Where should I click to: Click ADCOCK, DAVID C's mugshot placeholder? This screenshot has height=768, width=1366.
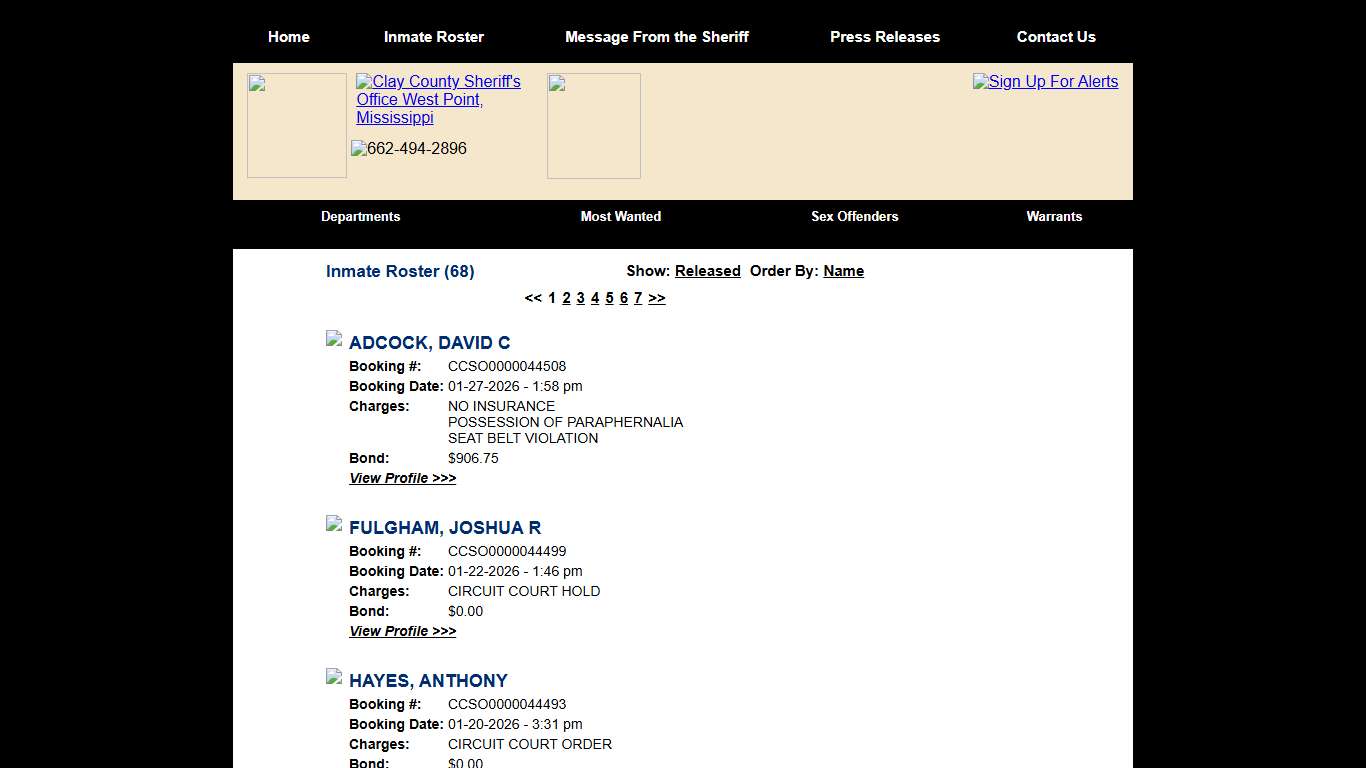333,338
